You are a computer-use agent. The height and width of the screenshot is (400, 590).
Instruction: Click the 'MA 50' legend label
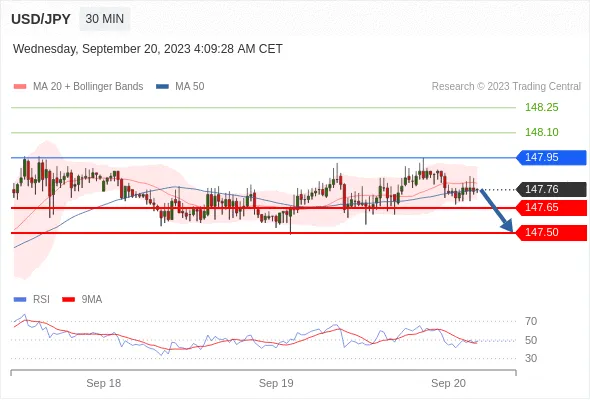pos(190,87)
